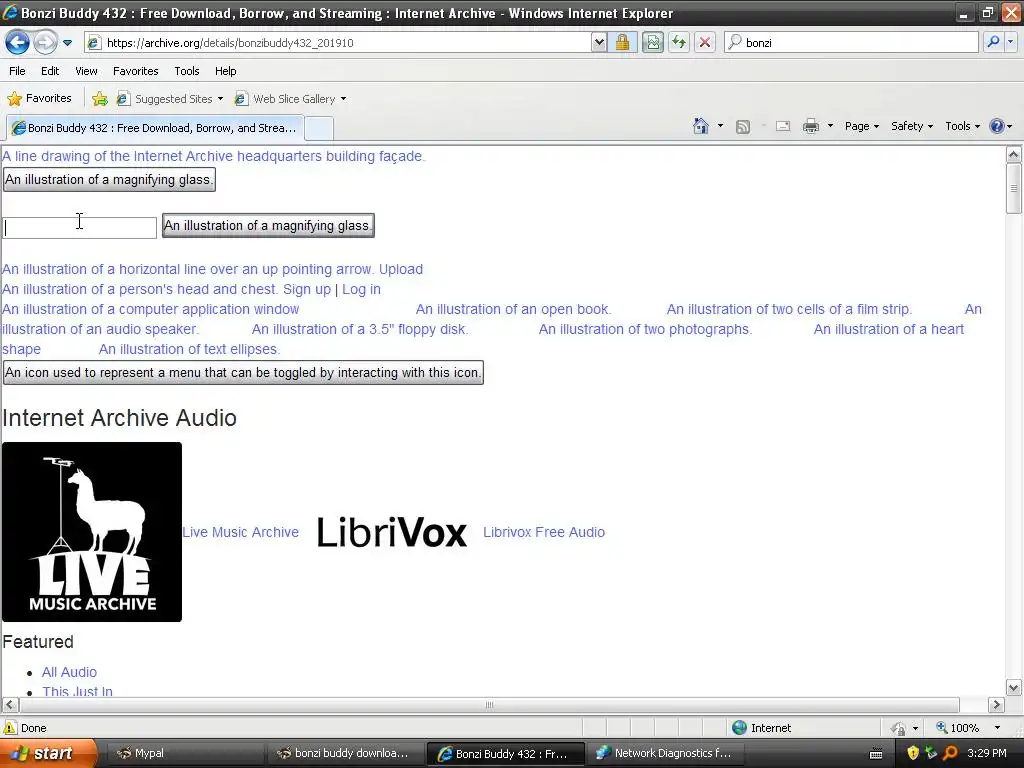Screen dimensions: 1024x768
Task: Click the LibriVox logo image
Action: pyautogui.click(x=392, y=532)
